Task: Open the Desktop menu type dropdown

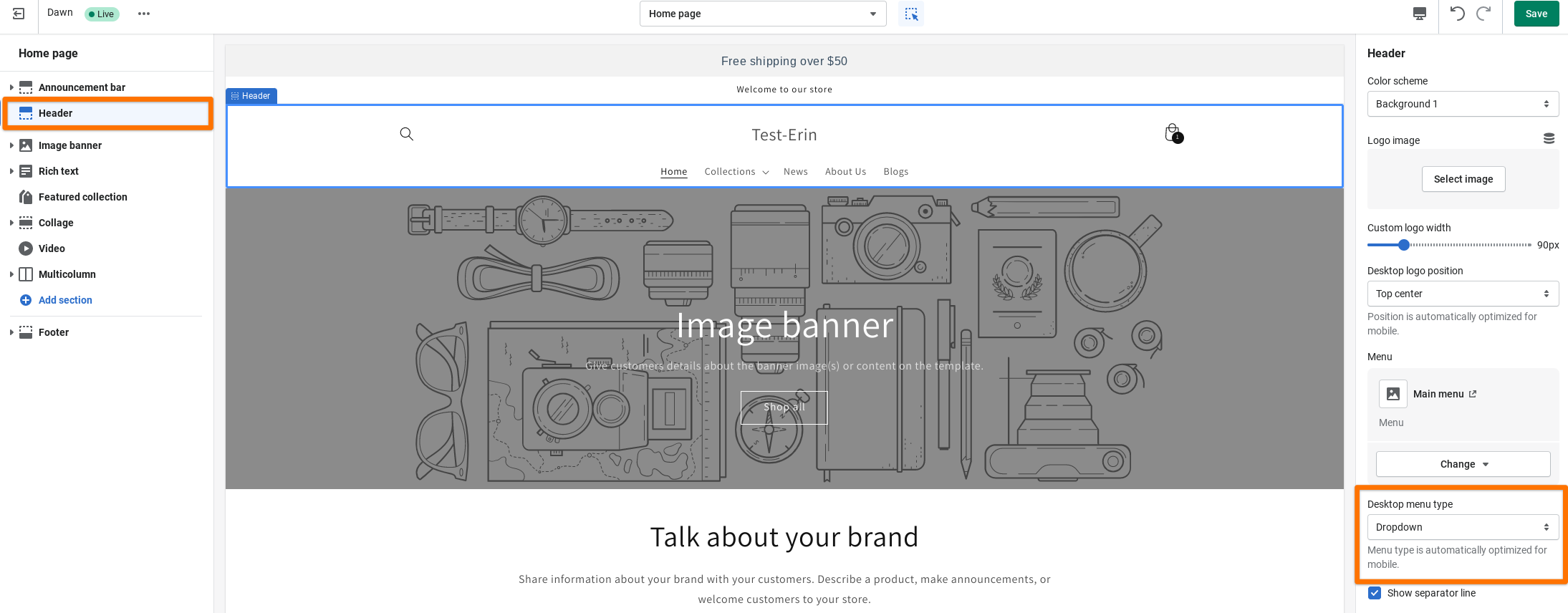Action: tap(1462, 527)
